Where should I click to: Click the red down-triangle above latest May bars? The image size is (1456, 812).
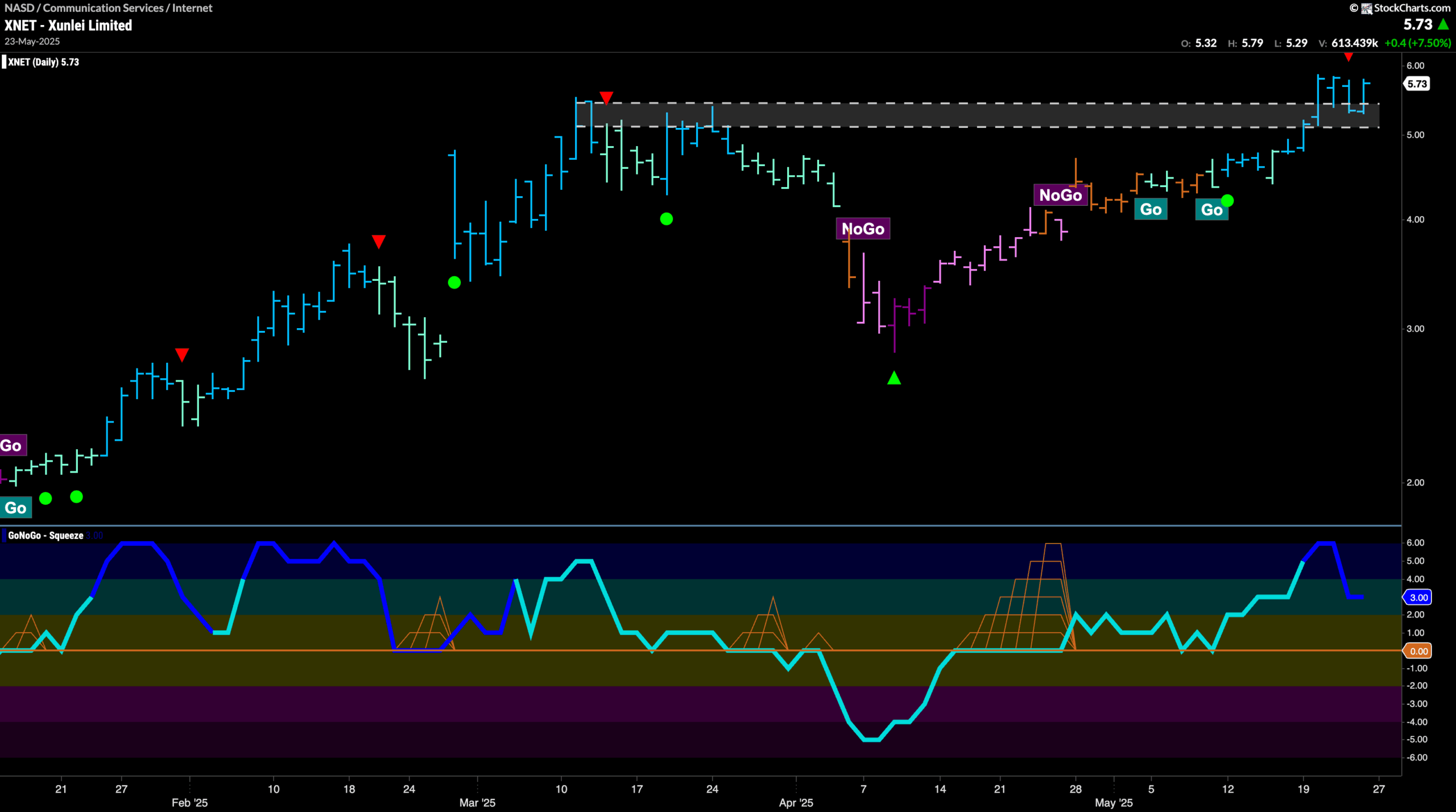[1348, 57]
